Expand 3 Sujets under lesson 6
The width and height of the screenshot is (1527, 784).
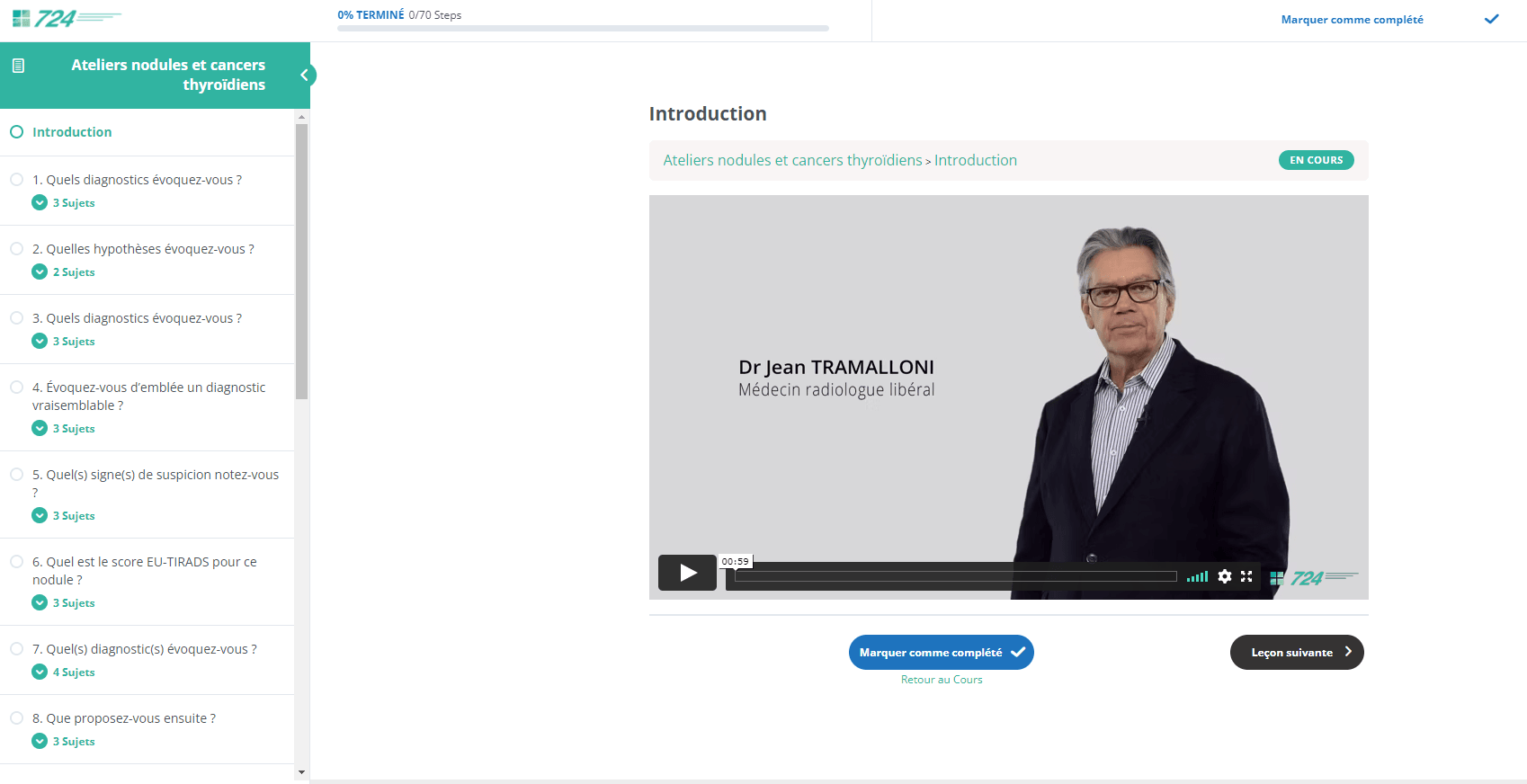(x=63, y=603)
